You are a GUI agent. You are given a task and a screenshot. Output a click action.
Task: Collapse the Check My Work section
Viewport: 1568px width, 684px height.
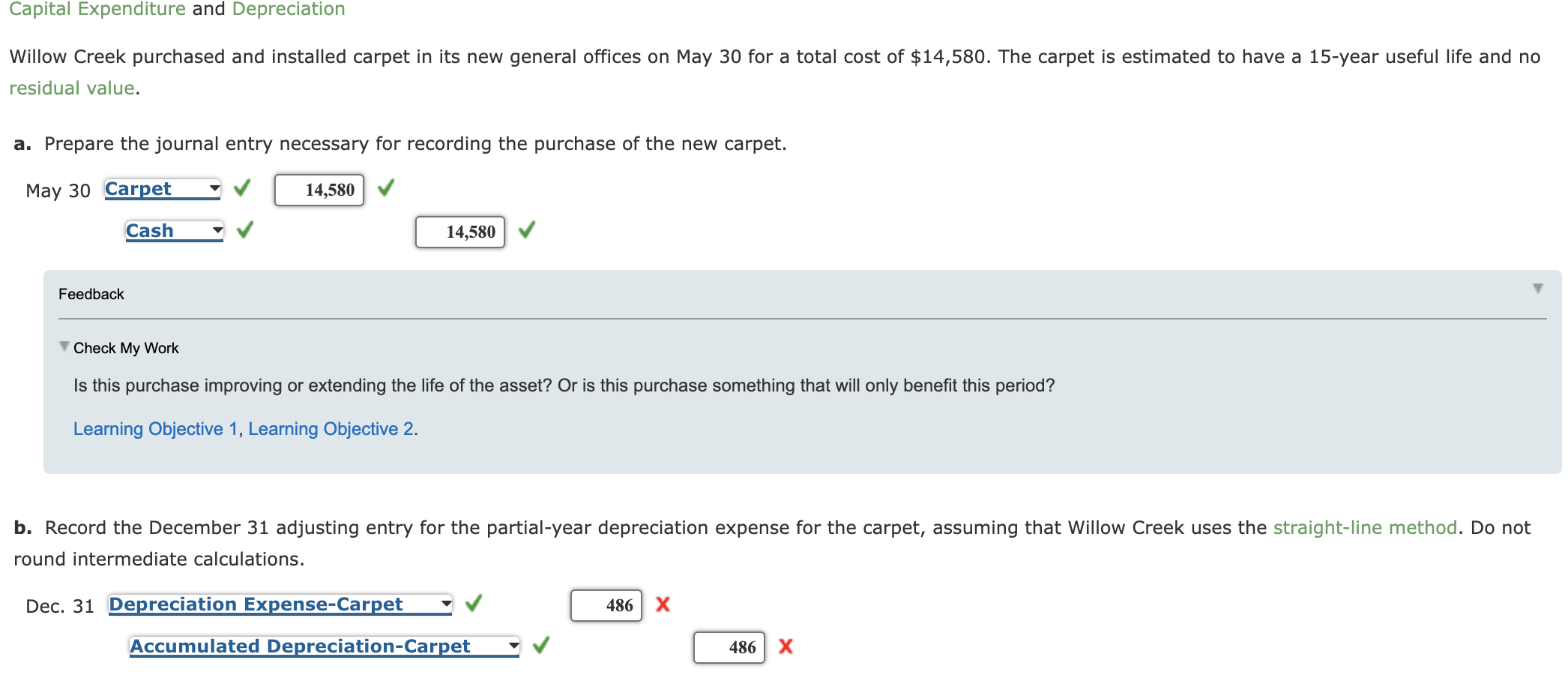pos(64,346)
